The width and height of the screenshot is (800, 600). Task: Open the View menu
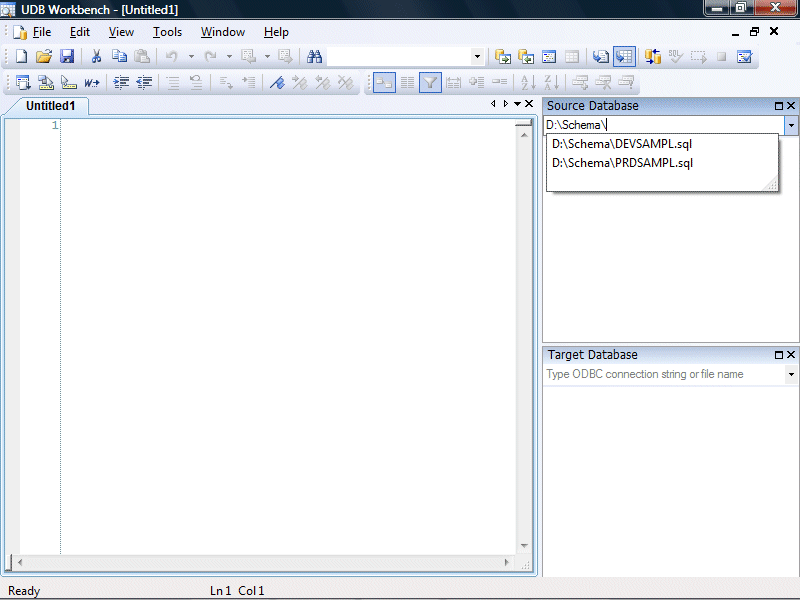coord(121,32)
